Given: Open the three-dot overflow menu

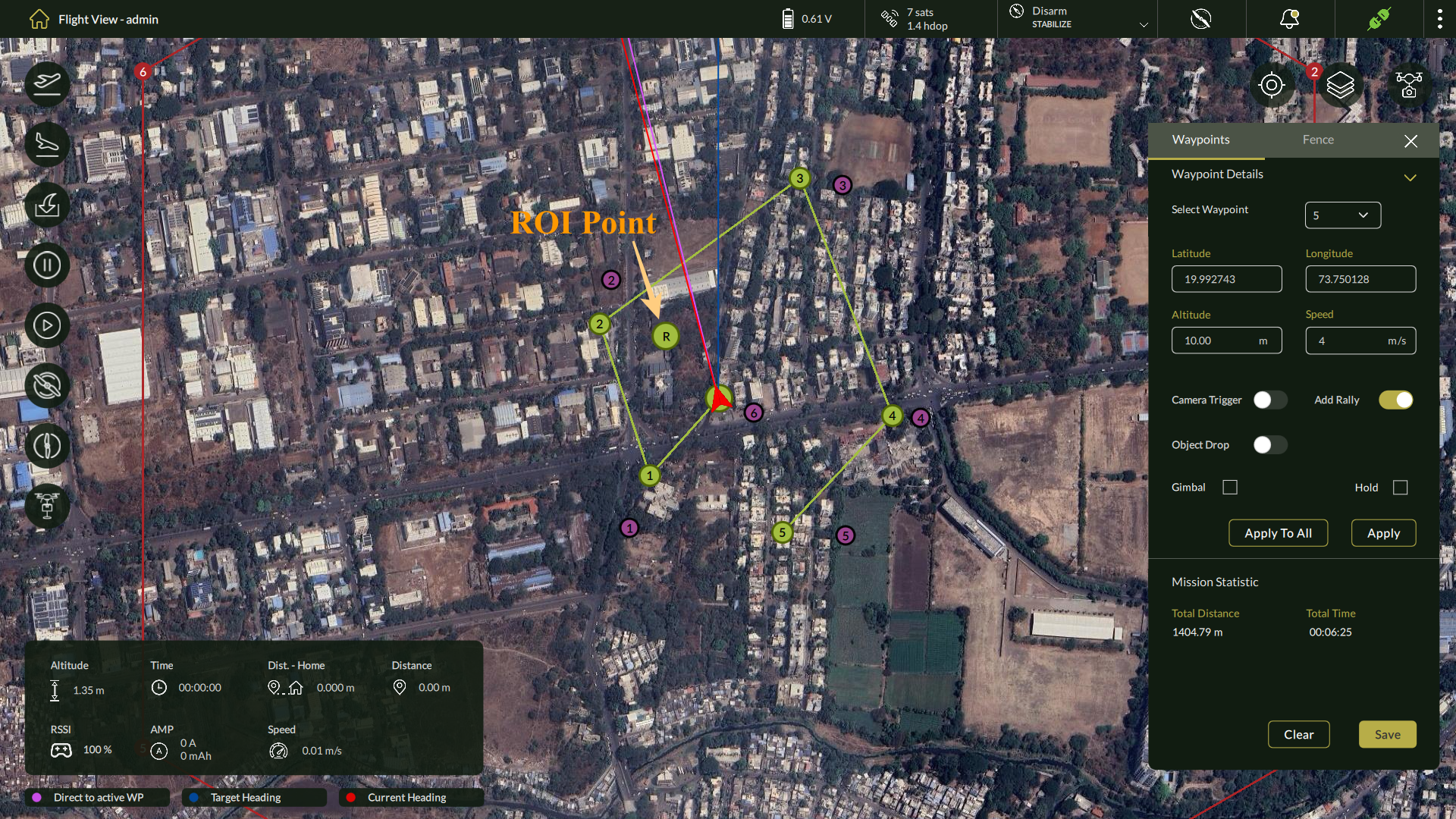Looking at the screenshot, I should 1439,18.
